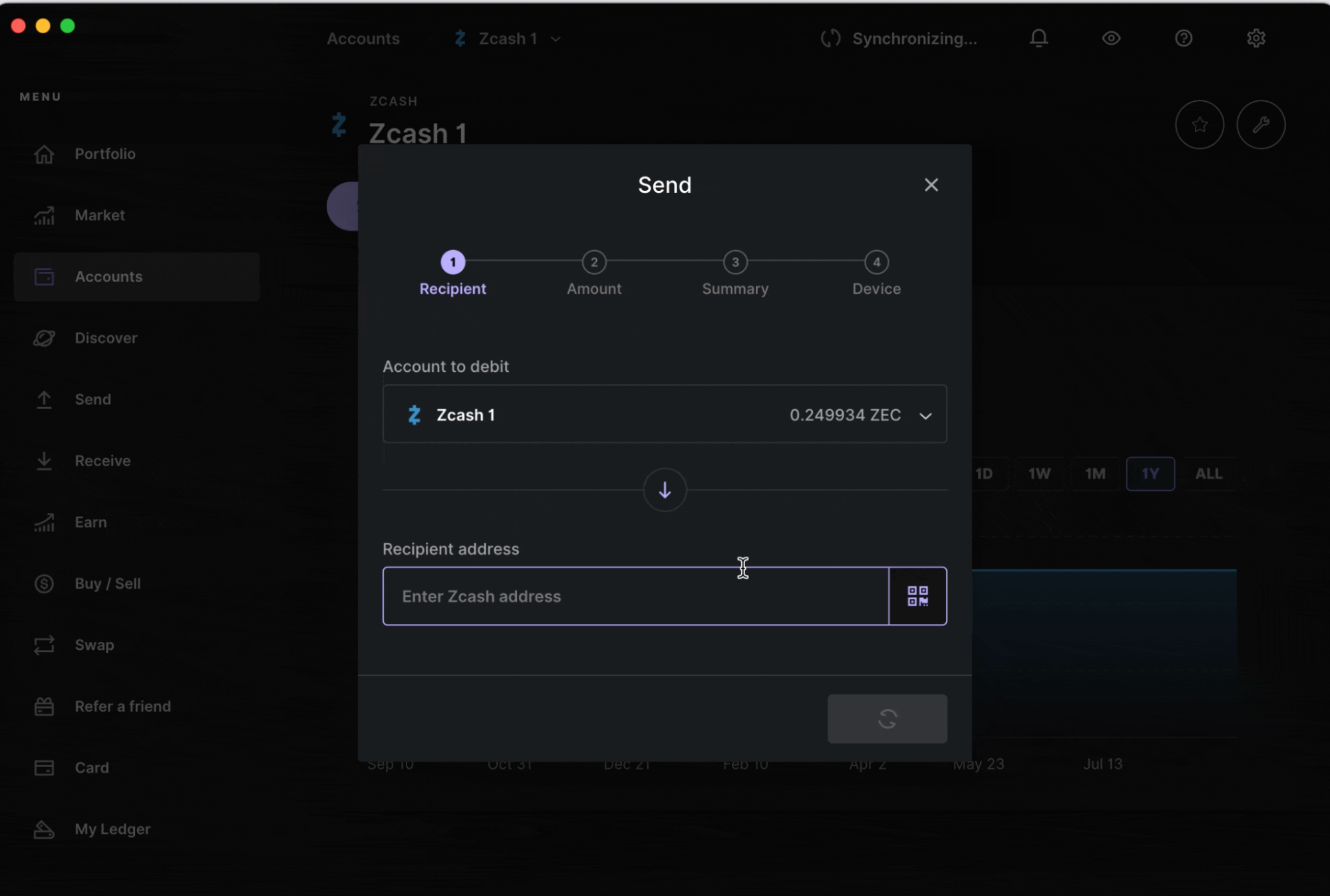Star the Zcash 1 account
Image resolution: width=1330 pixels, height=896 pixels.
1199,124
